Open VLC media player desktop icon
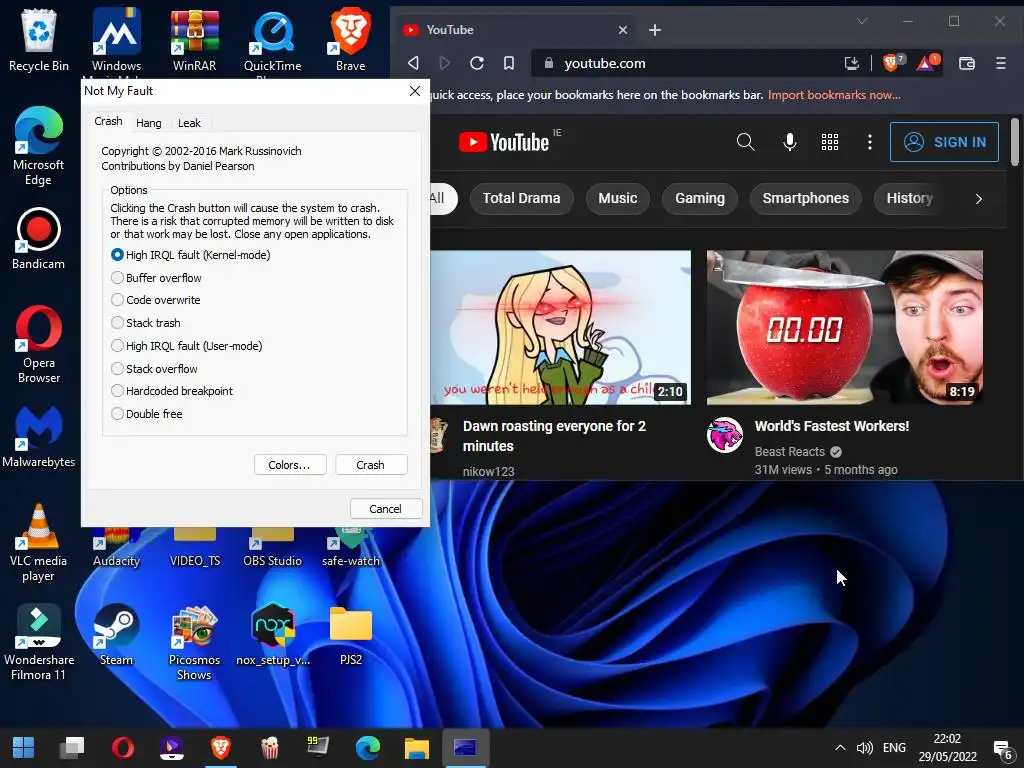The height and width of the screenshot is (768, 1024). click(x=39, y=542)
